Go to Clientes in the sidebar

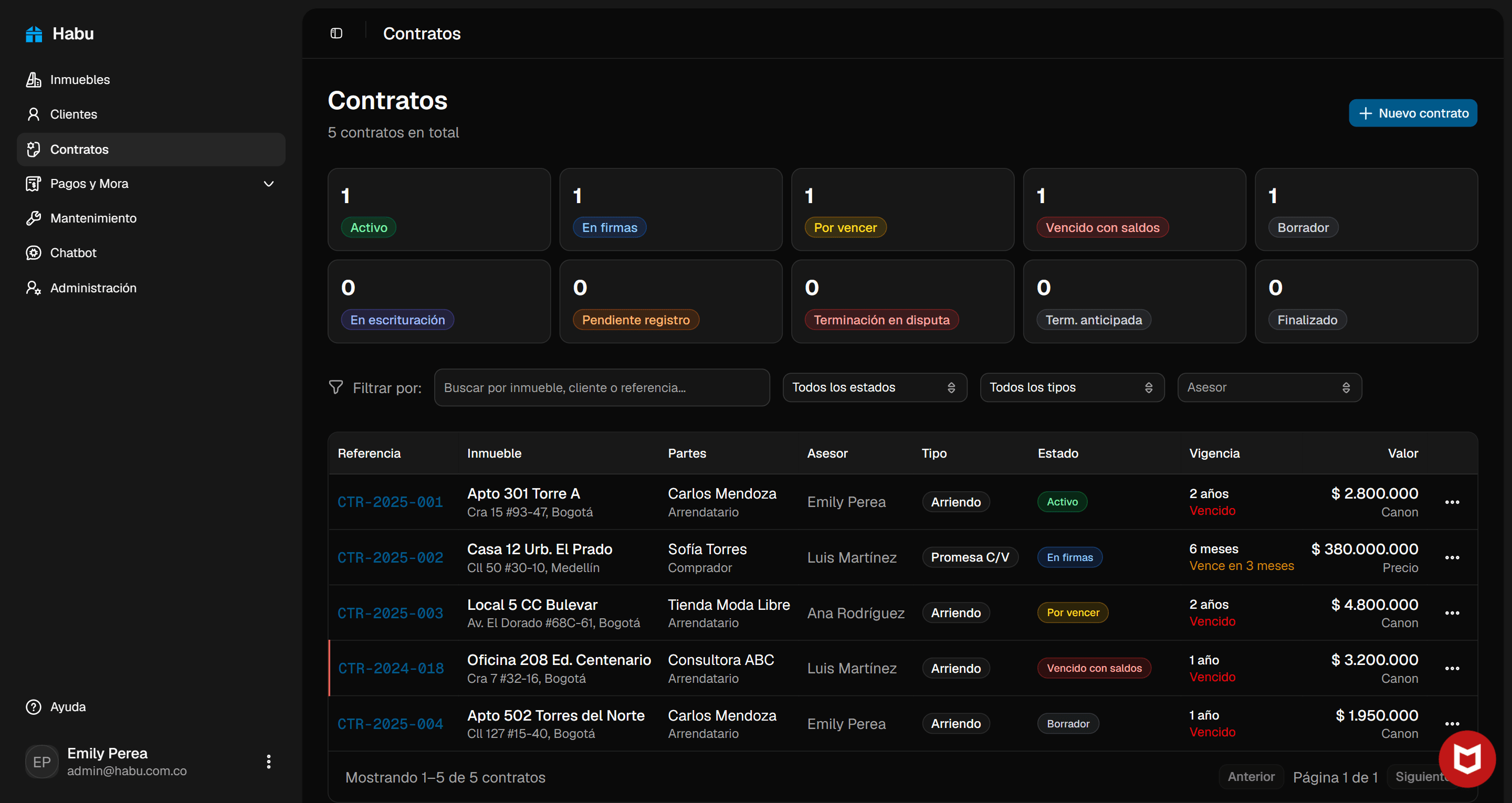pyautogui.click(x=151, y=114)
